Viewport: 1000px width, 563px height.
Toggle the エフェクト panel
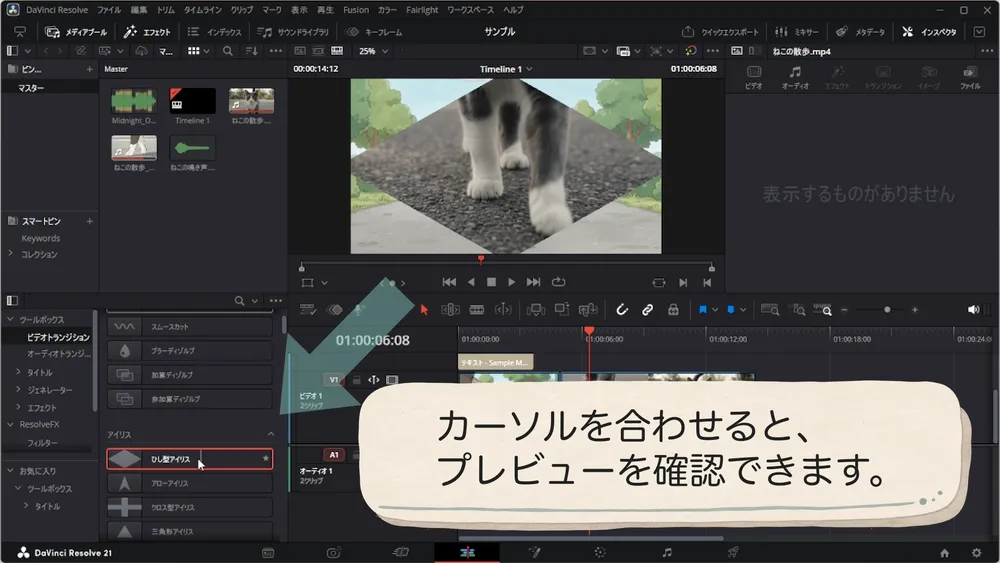[x=147, y=32]
